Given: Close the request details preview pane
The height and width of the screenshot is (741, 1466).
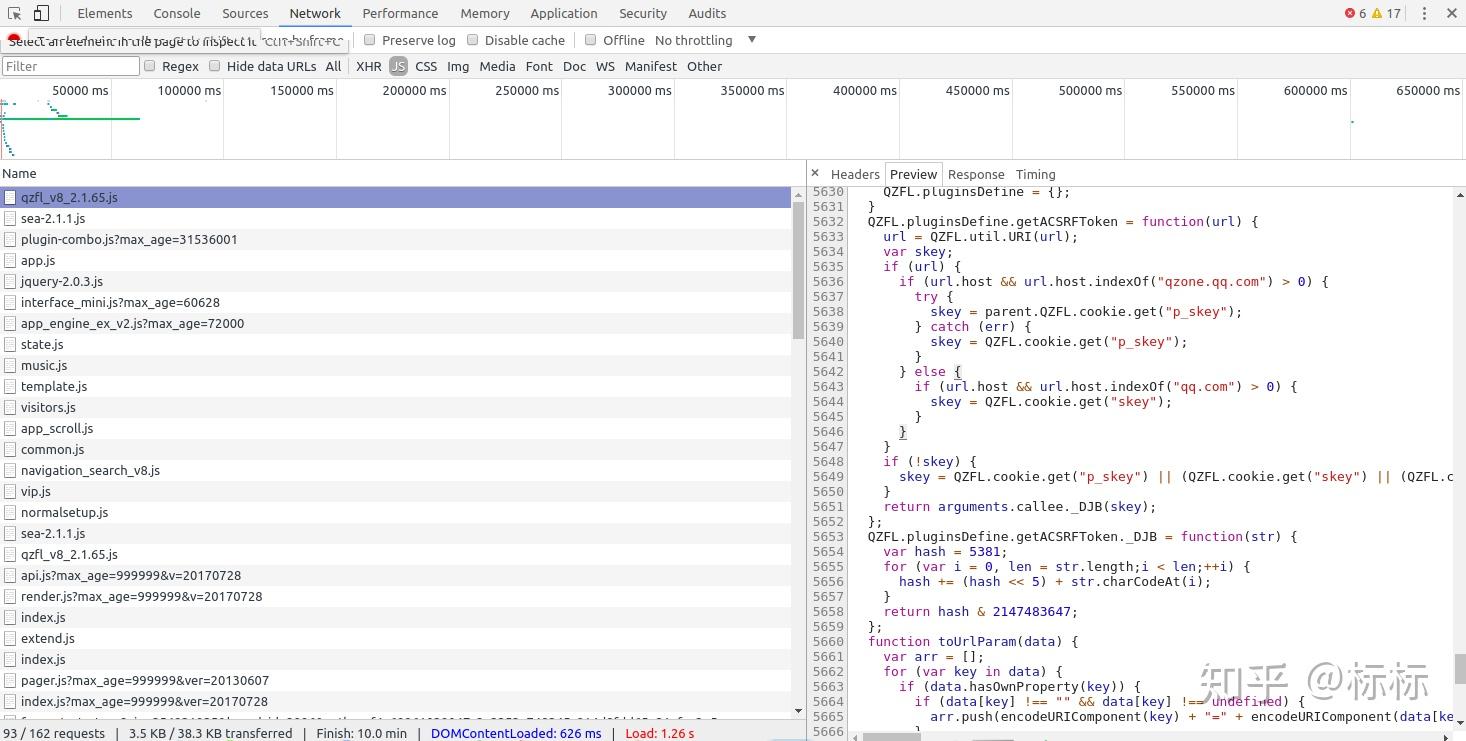Looking at the screenshot, I should (x=815, y=173).
